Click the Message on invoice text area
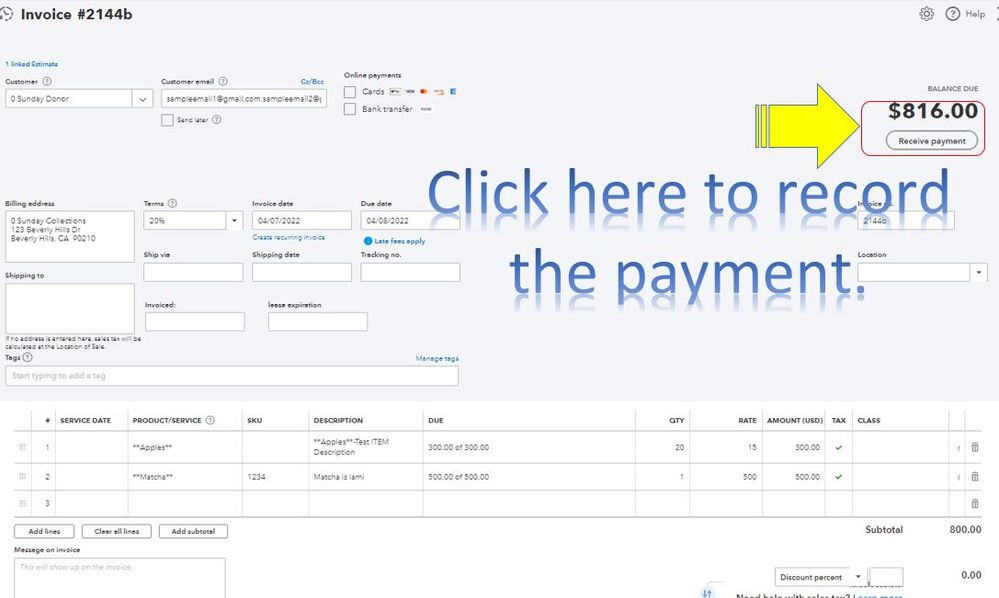 [120, 578]
